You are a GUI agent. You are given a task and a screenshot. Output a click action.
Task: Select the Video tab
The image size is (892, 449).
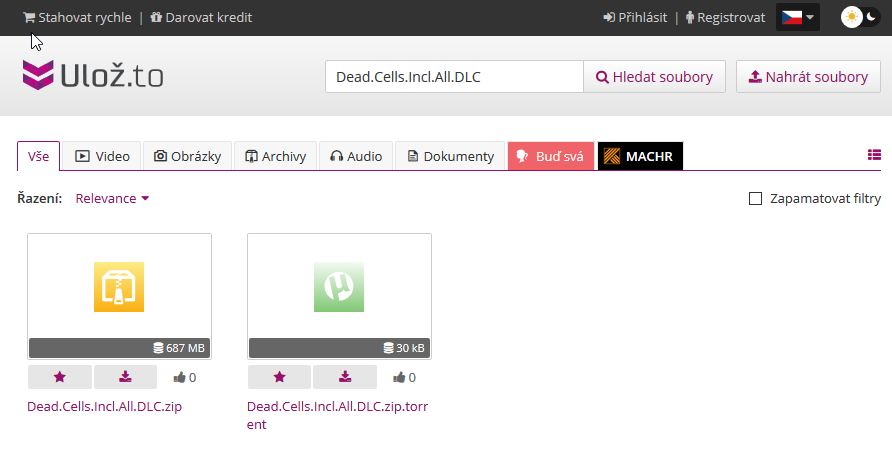[x=103, y=156]
